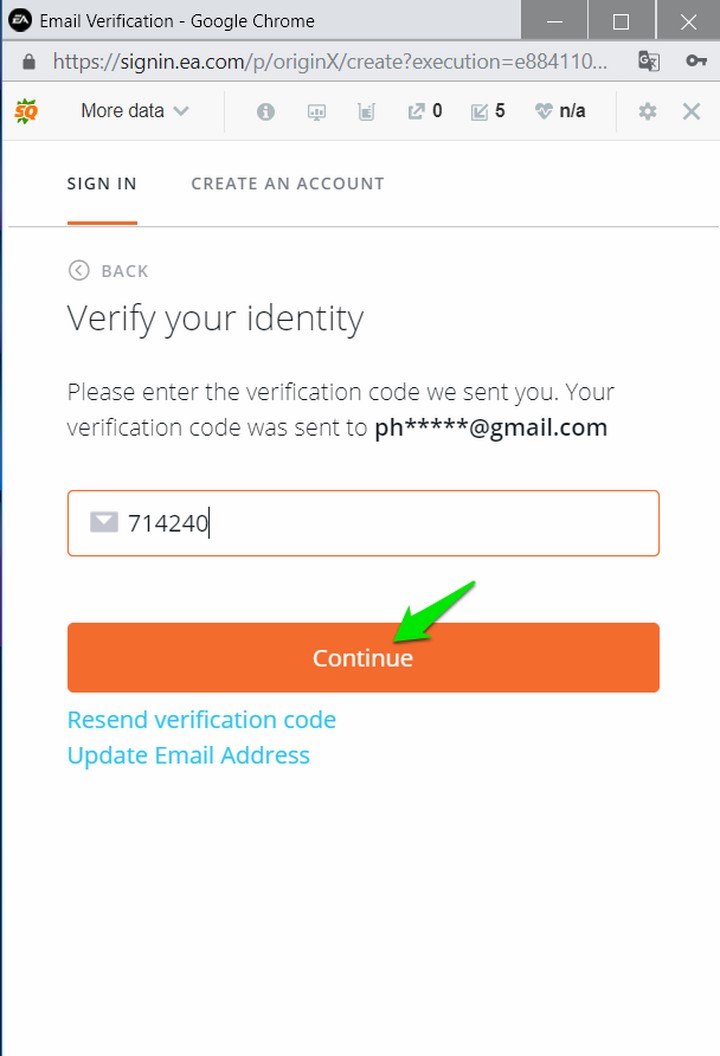Viewport: 720px width, 1056px height.
Task: Open SEOquake settings gear
Action: (x=648, y=112)
